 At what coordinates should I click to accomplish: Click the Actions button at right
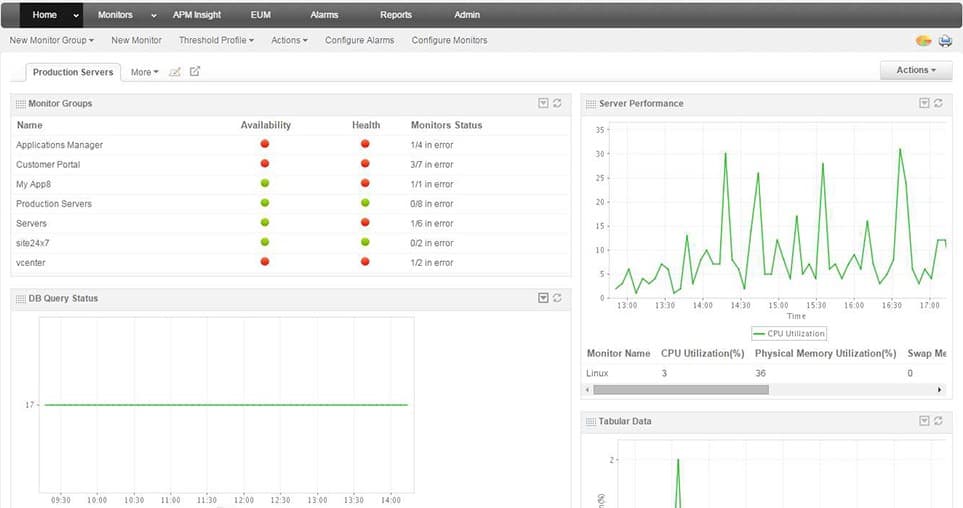pyautogui.click(x=916, y=70)
